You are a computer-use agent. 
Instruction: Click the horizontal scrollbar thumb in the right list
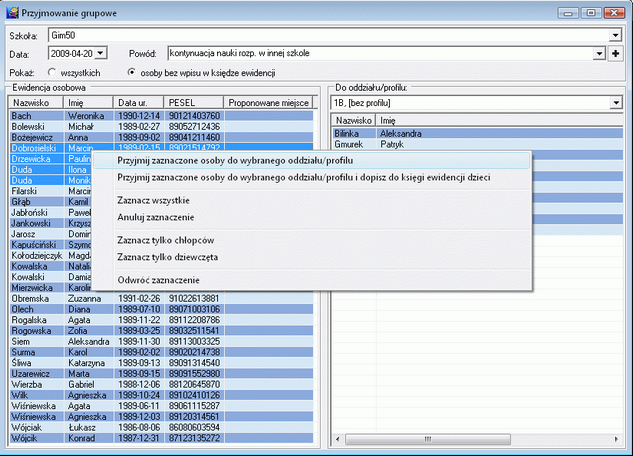428,439
